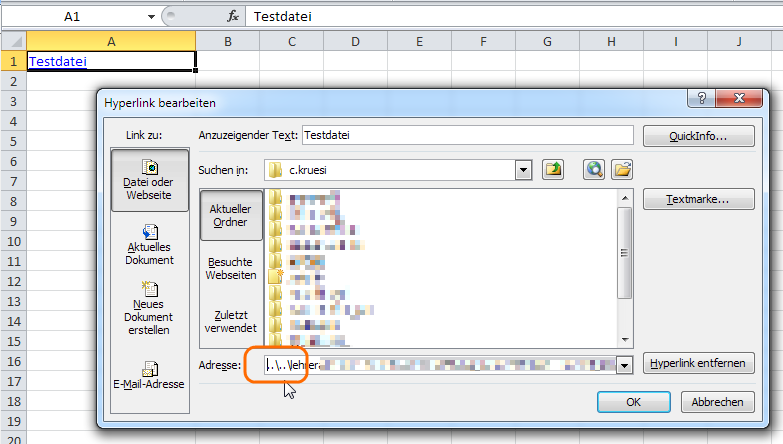Click the 'Hyperlink entfernen' button
Image resolution: width=783 pixels, height=444 pixels.
pos(698,363)
